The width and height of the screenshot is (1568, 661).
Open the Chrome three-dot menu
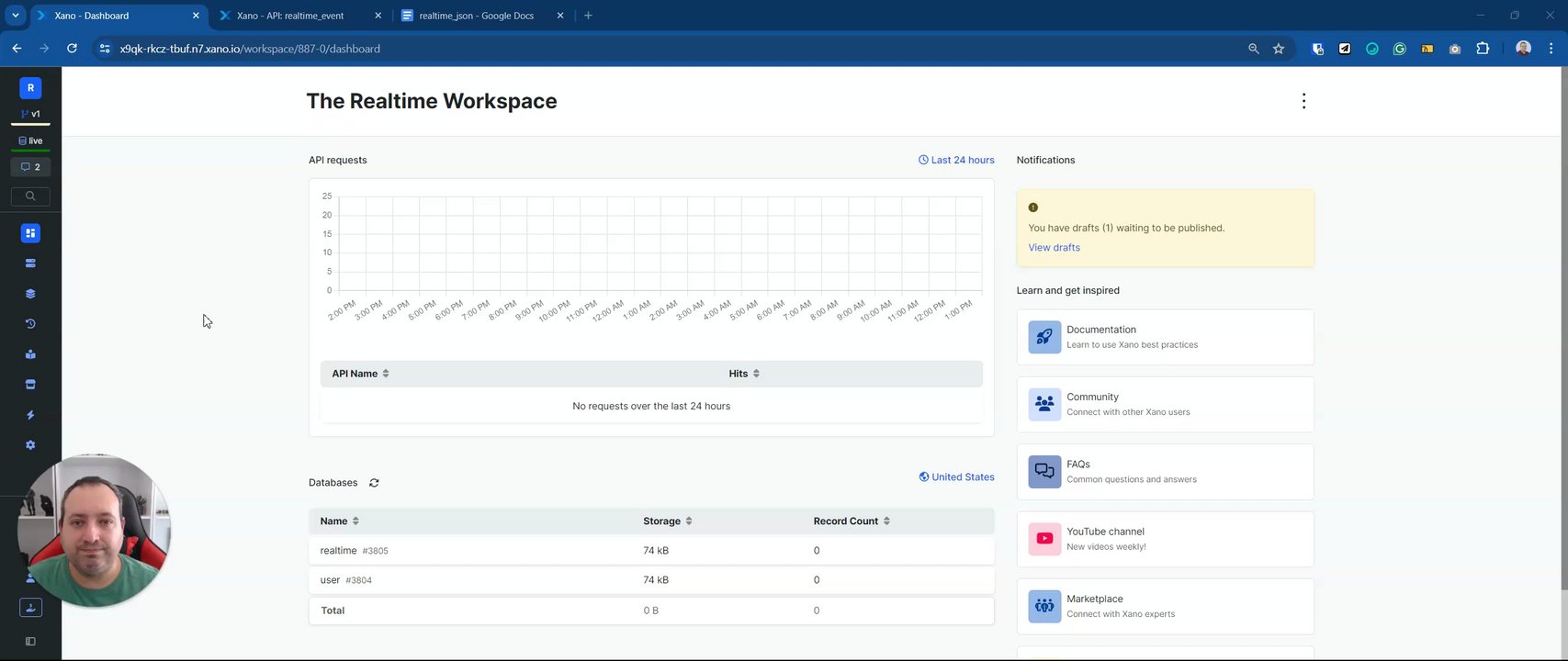1551,49
